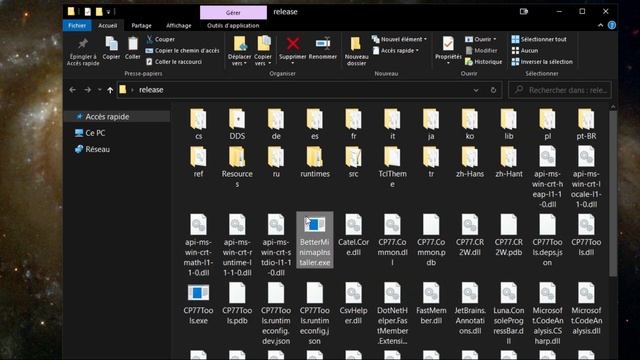
Task: Open the Outils d'application tab
Action: click(x=233, y=25)
